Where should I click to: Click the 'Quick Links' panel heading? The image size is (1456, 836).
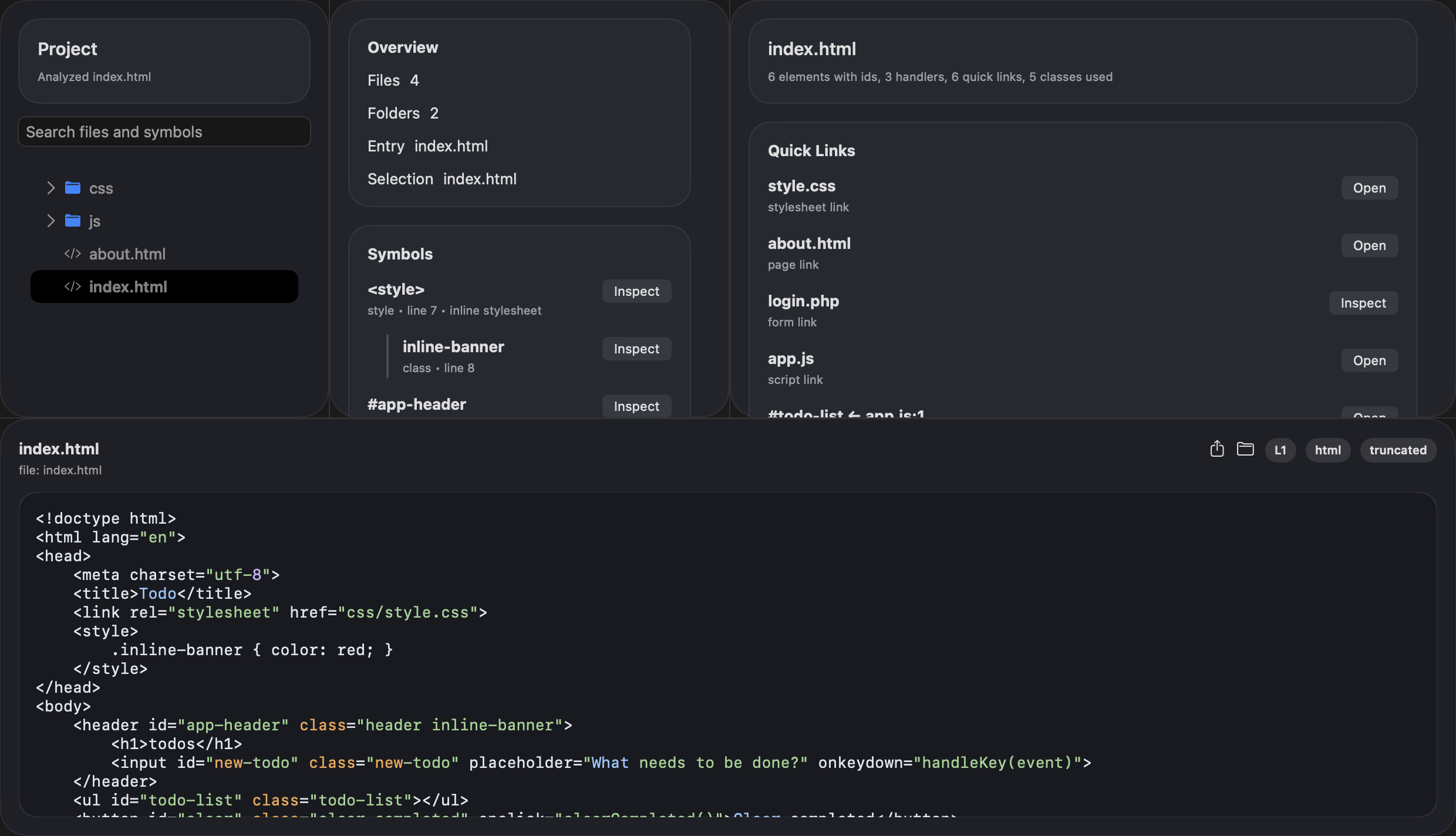811,151
